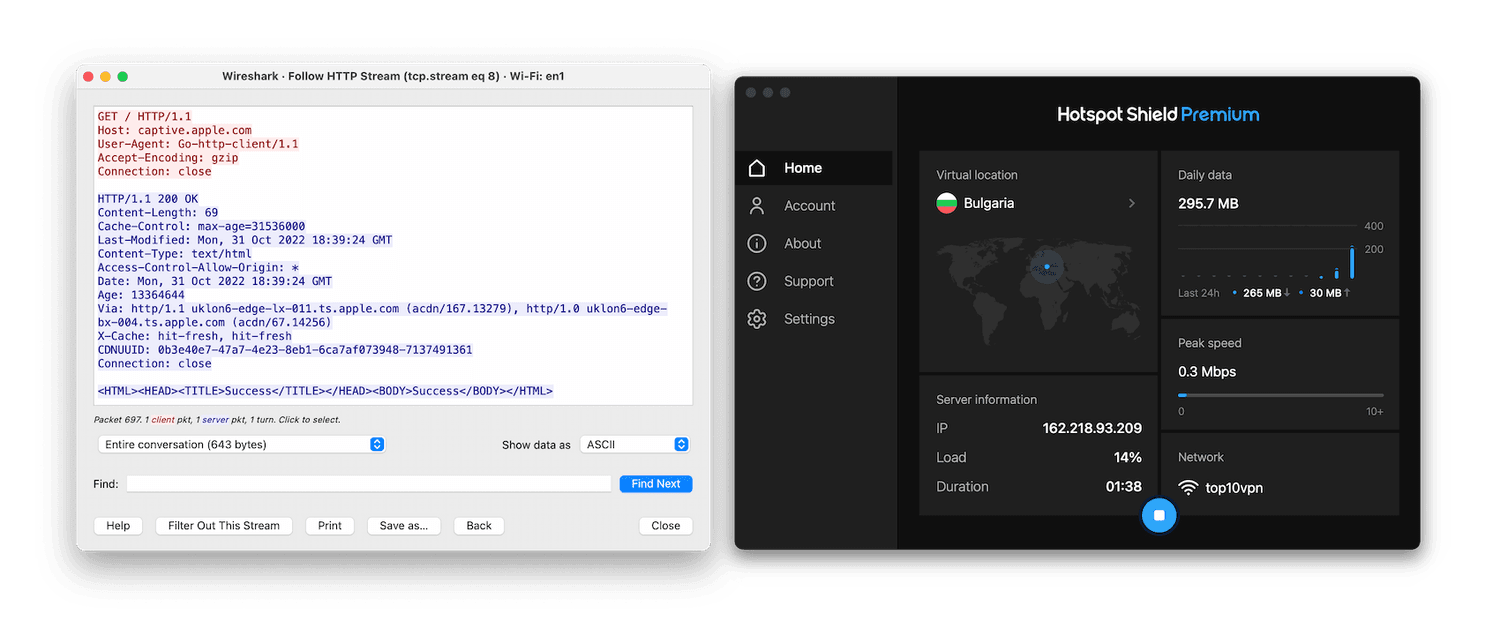This screenshot has width=1500, height=643.
Task: Click the Hotspot Shield Premium logo
Action: 1158,114
